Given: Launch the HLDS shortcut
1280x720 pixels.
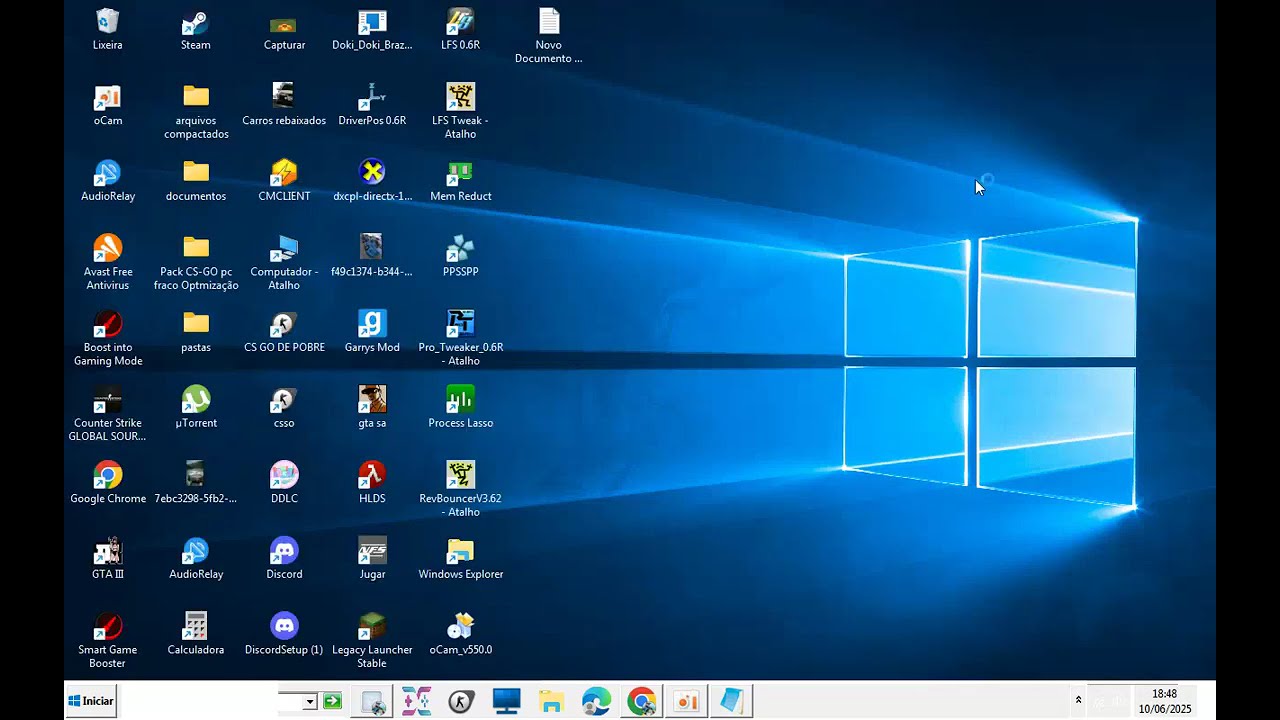Looking at the screenshot, I should click(372, 483).
